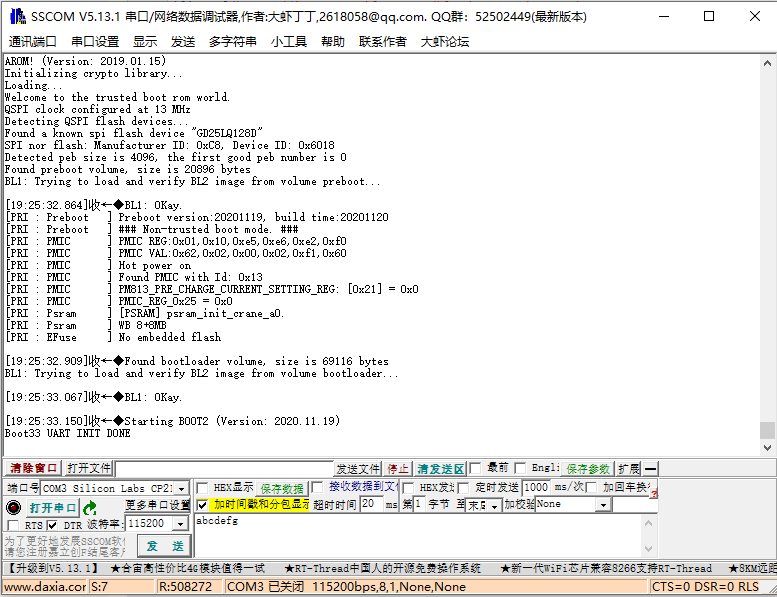Viewport: 777px width, 597px height.
Task: Click the abcdefg send text area
Action: [418, 536]
